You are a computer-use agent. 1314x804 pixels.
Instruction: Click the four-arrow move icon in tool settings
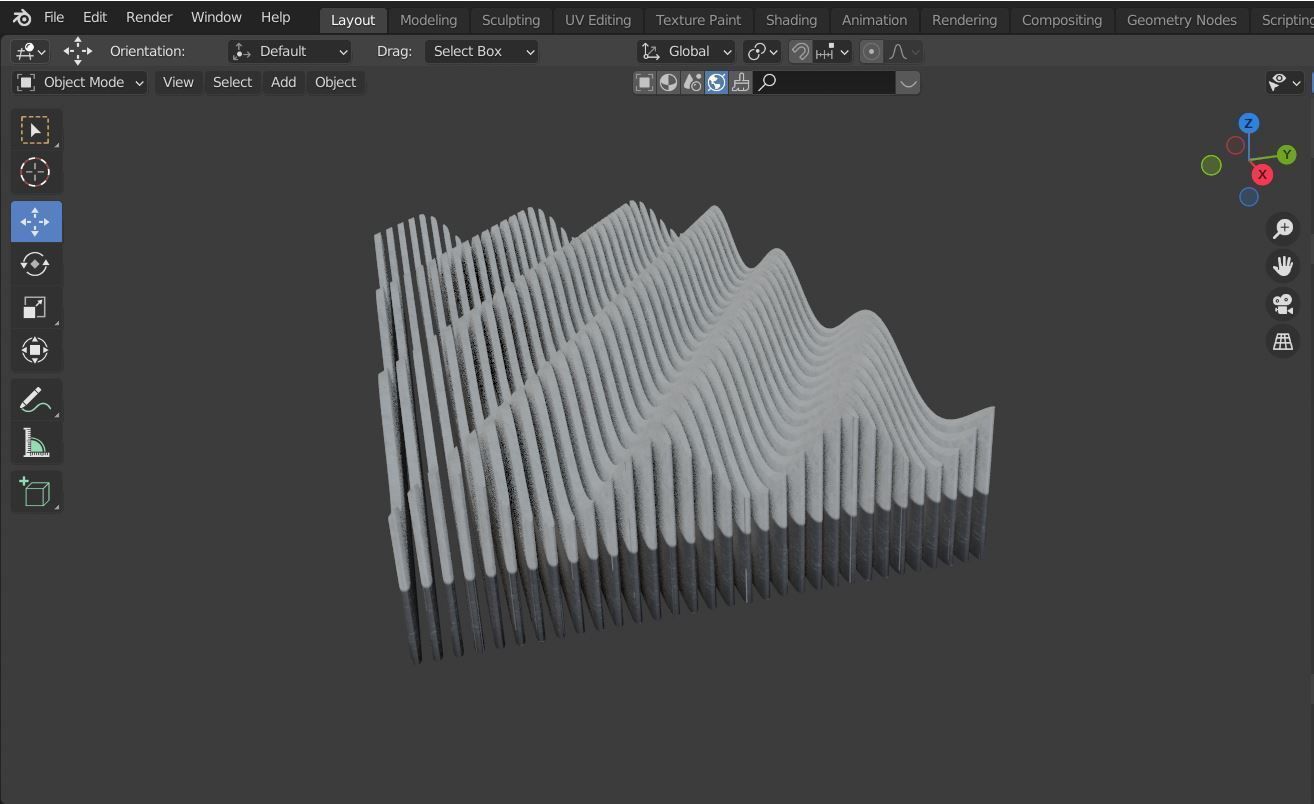pyautogui.click(x=77, y=51)
